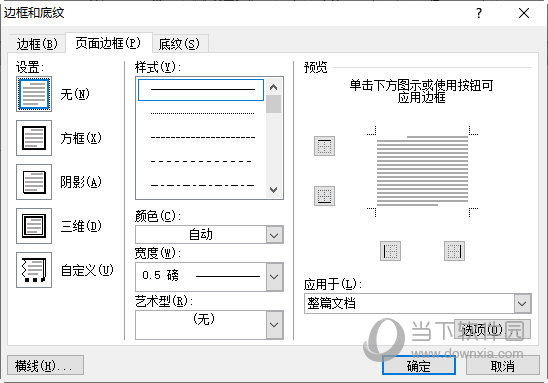
Task: Select the 自定义 (Custom) border setting icon
Action: (34, 270)
